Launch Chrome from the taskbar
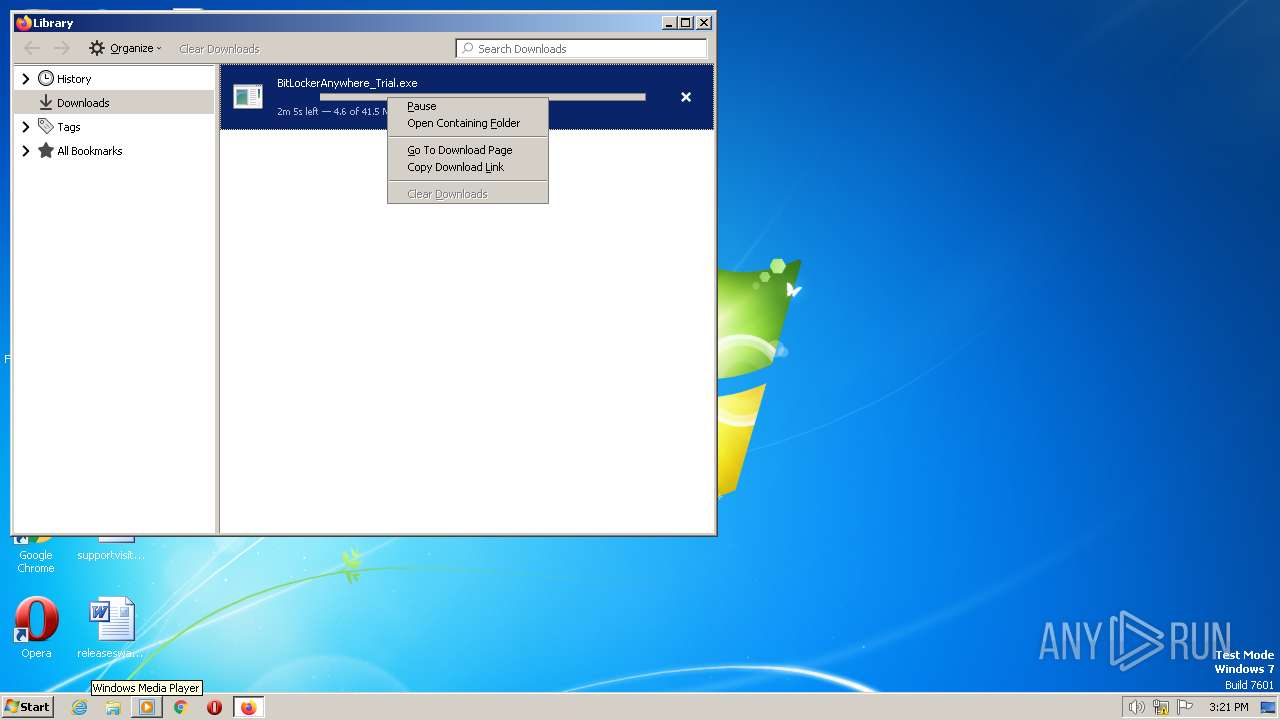Viewport: 1280px width, 720px height. coord(181,707)
